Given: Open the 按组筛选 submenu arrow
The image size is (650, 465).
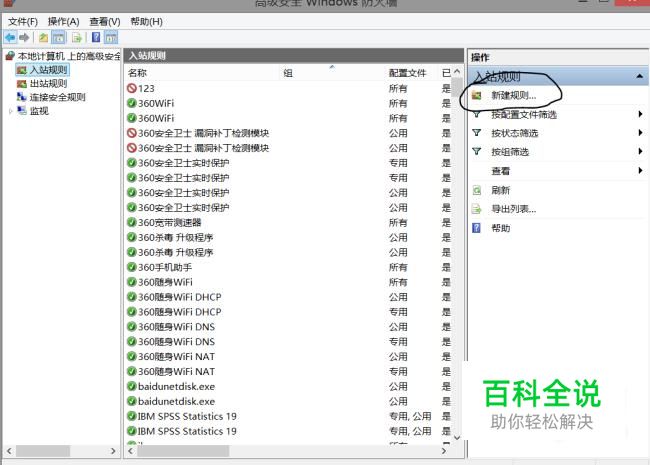Looking at the screenshot, I should coord(640,151).
